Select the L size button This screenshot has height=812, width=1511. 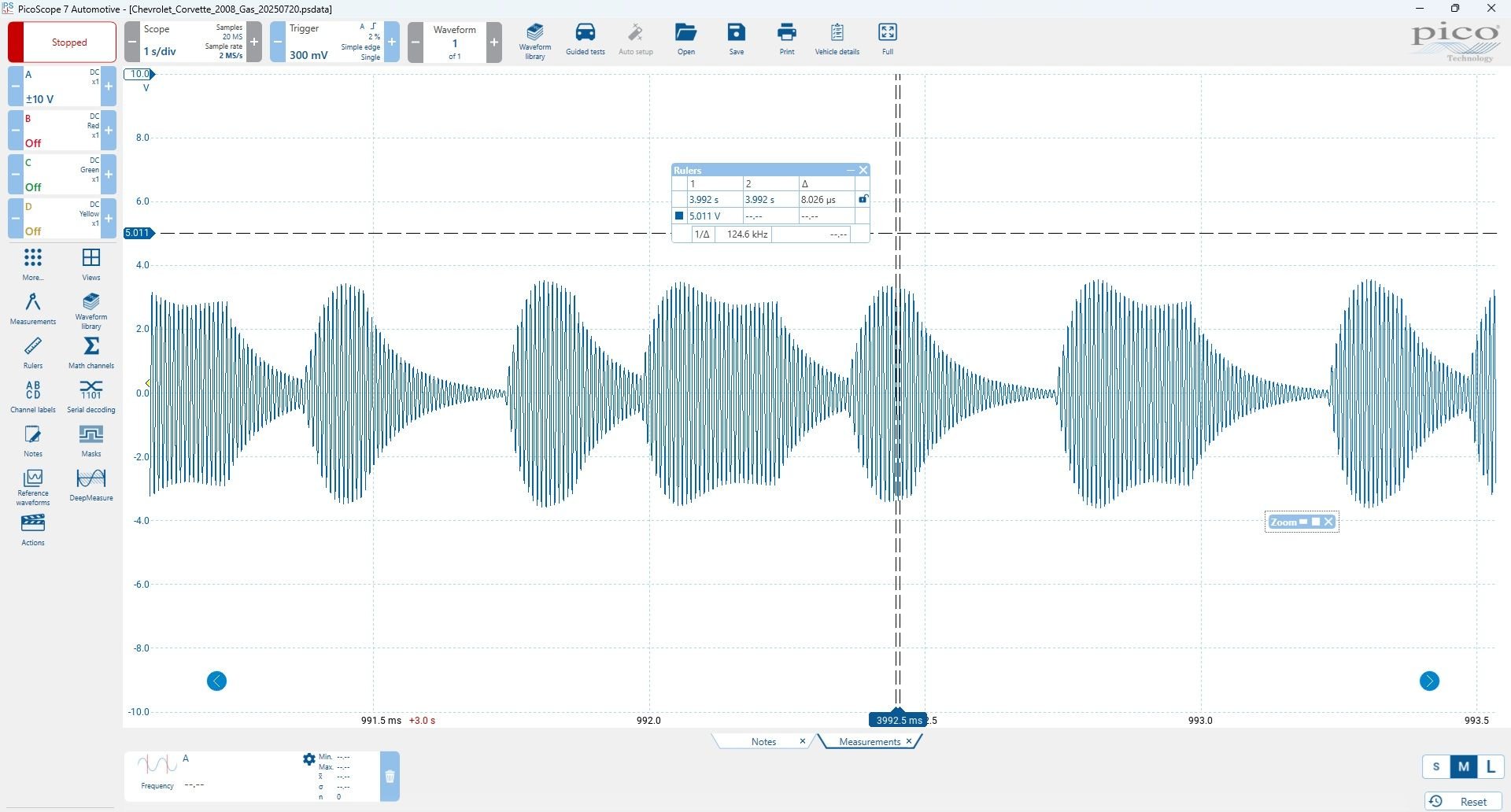coord(1491,766)
